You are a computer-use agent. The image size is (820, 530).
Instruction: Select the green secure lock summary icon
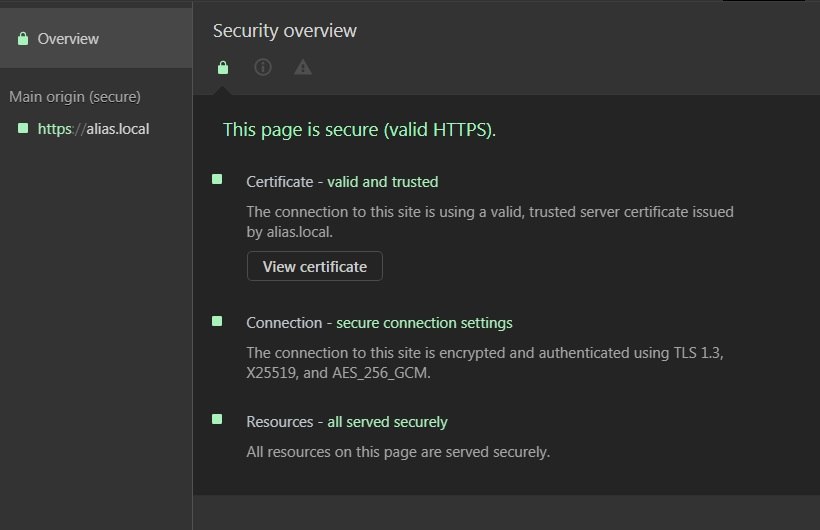tap(223, 67)
